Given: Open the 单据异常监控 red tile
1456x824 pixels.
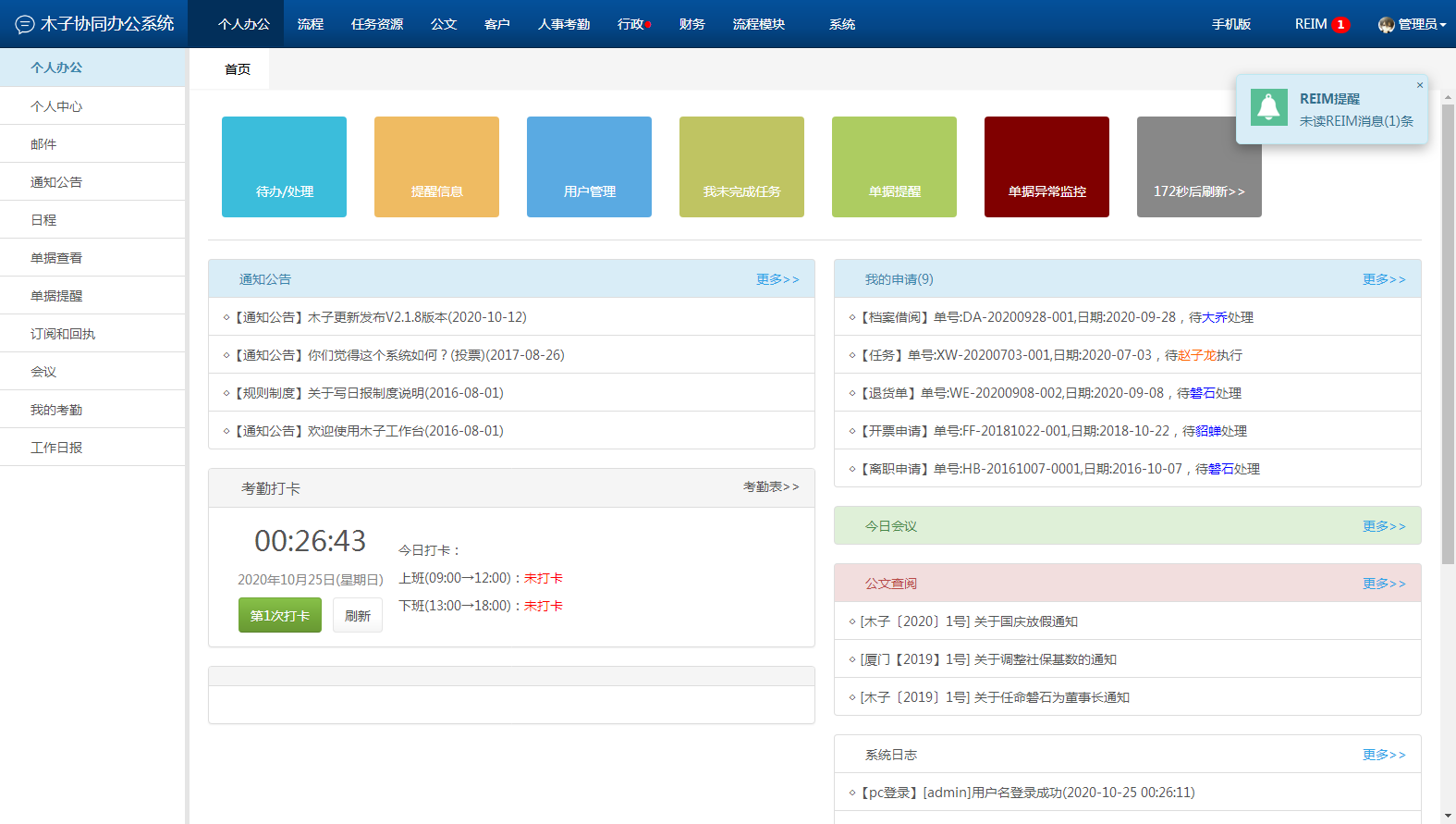Looking at the screenshot, I should click(x=1046, y=167).
